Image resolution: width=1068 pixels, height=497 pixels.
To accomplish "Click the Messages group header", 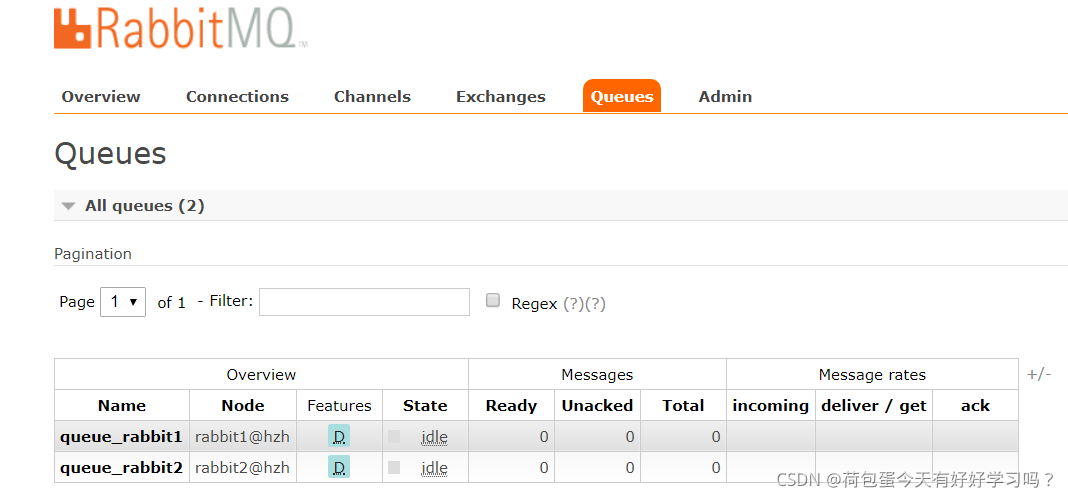I will point(597,374).
